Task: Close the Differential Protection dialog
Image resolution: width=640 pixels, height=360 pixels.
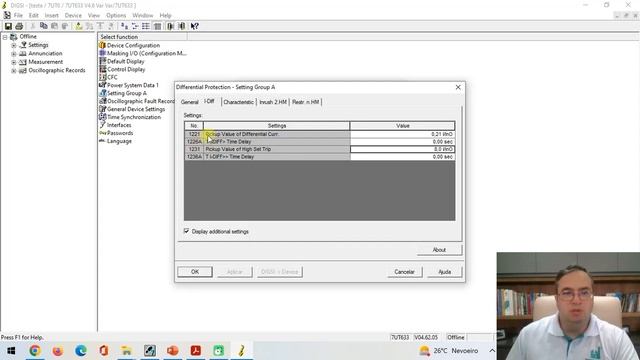Action: pos(458,87)
